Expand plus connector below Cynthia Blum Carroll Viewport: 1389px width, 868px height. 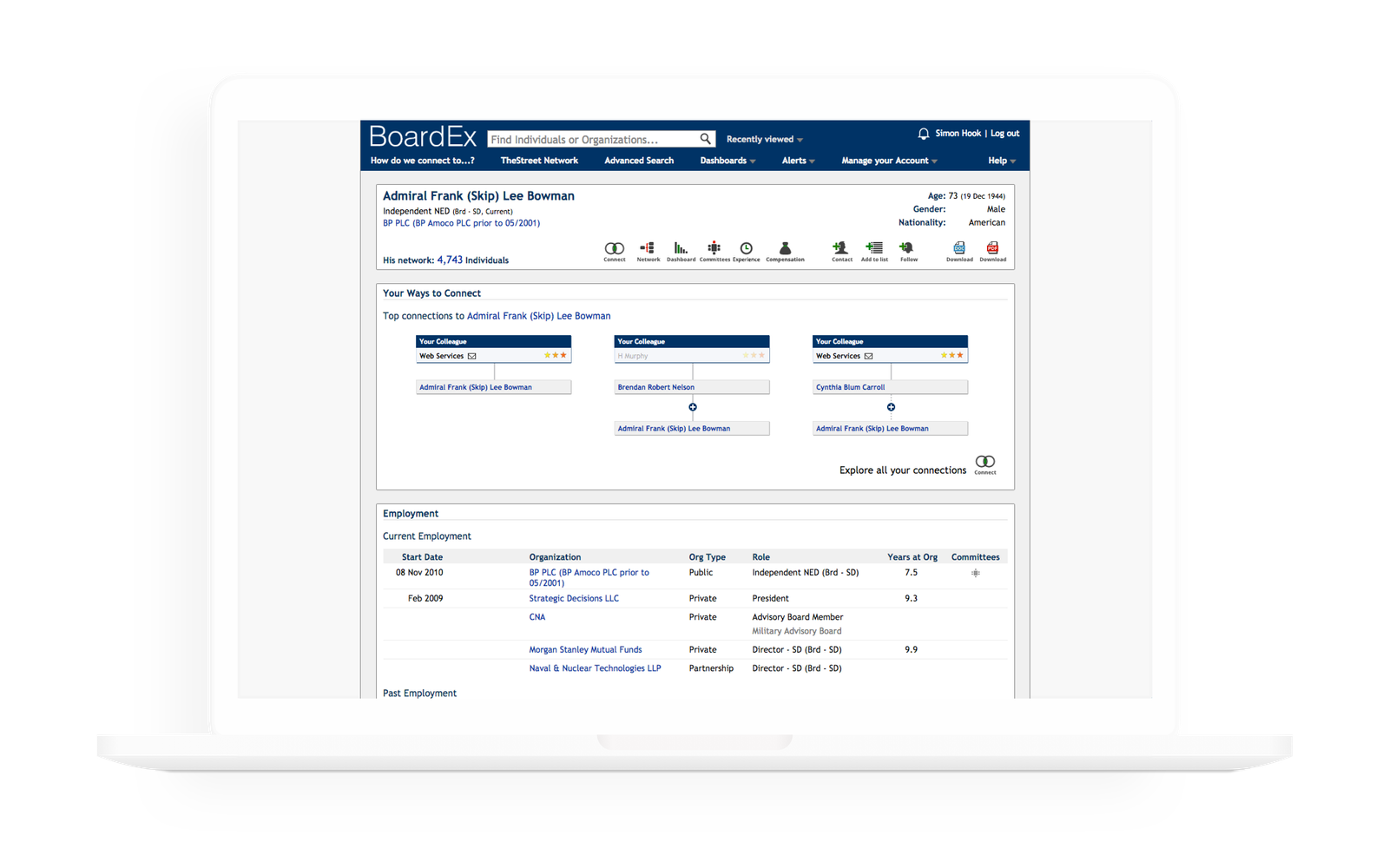891,407
